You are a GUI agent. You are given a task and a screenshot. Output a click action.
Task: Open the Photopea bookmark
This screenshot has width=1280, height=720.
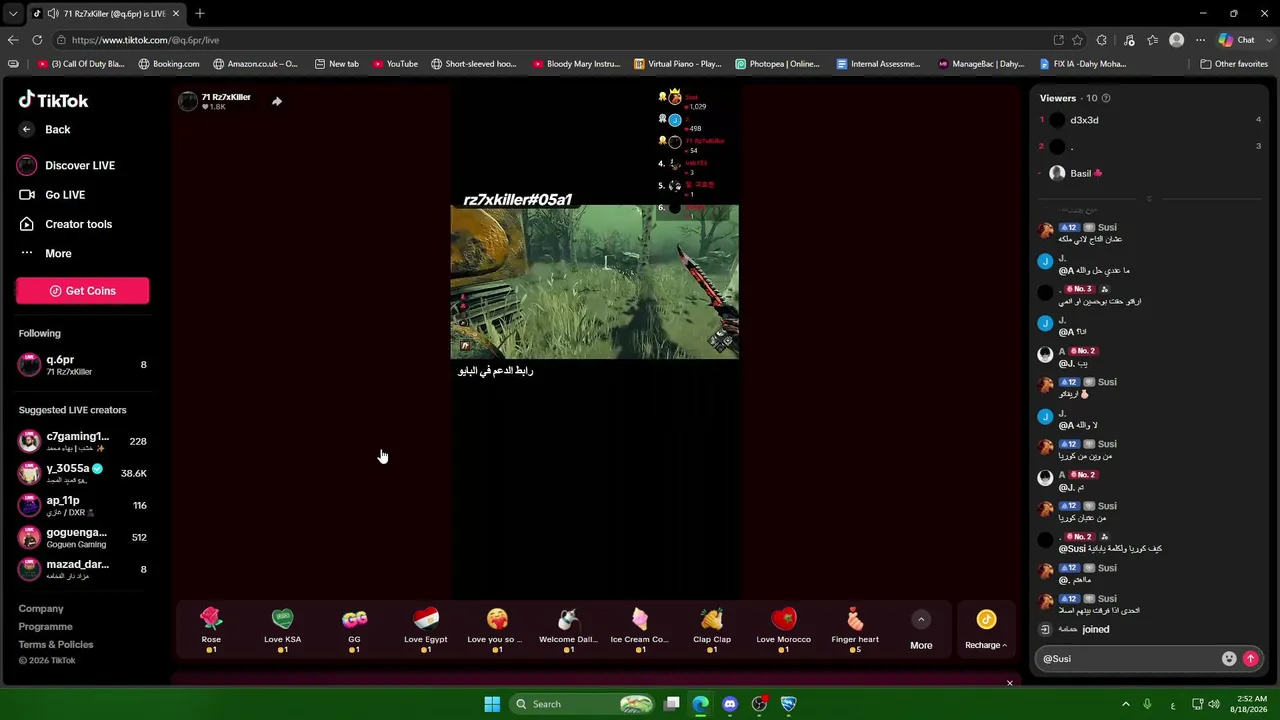pyautogui.click(x=777, y=64)
